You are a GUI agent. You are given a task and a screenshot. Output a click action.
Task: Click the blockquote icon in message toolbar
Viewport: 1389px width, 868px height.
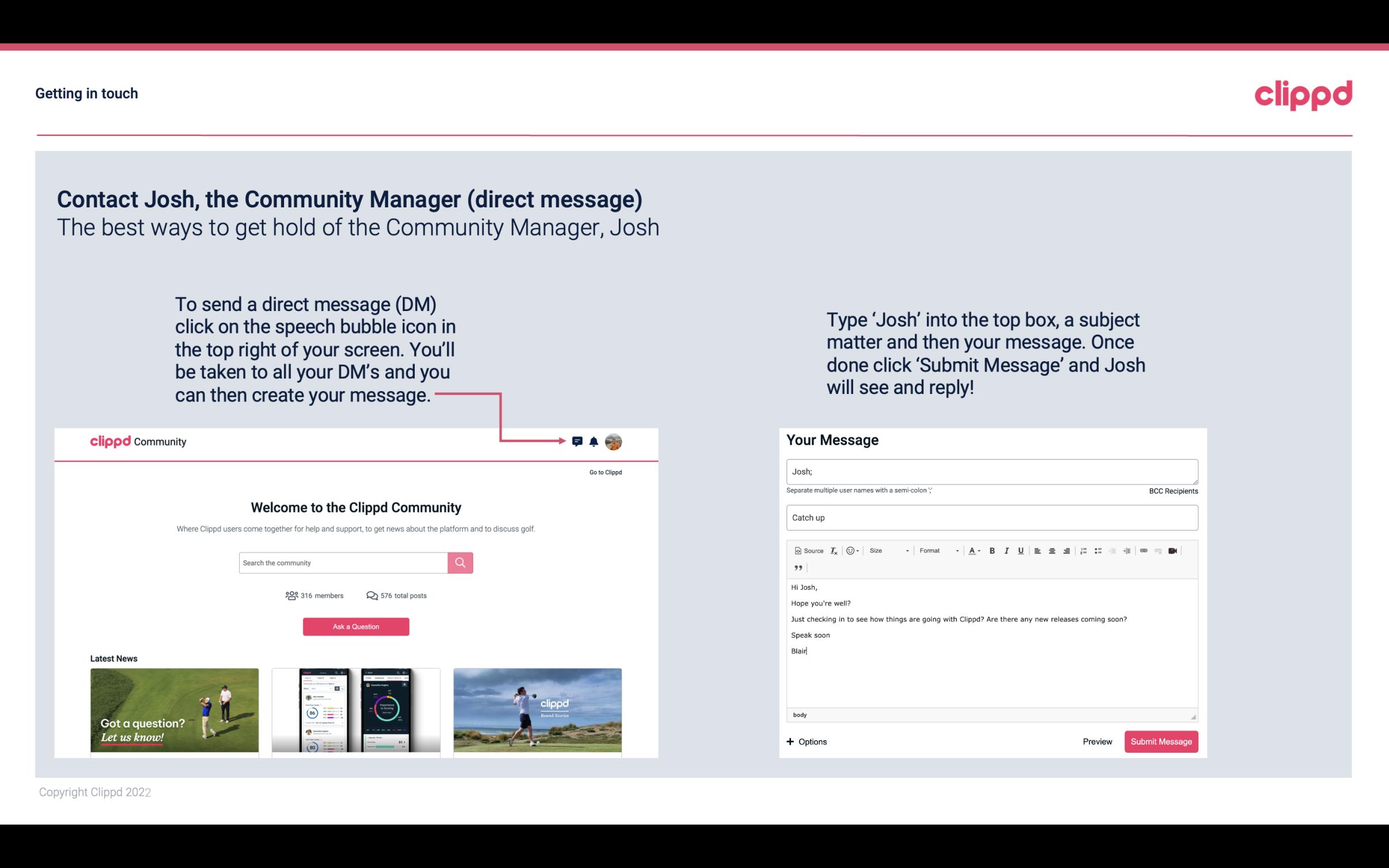point(796,568)
